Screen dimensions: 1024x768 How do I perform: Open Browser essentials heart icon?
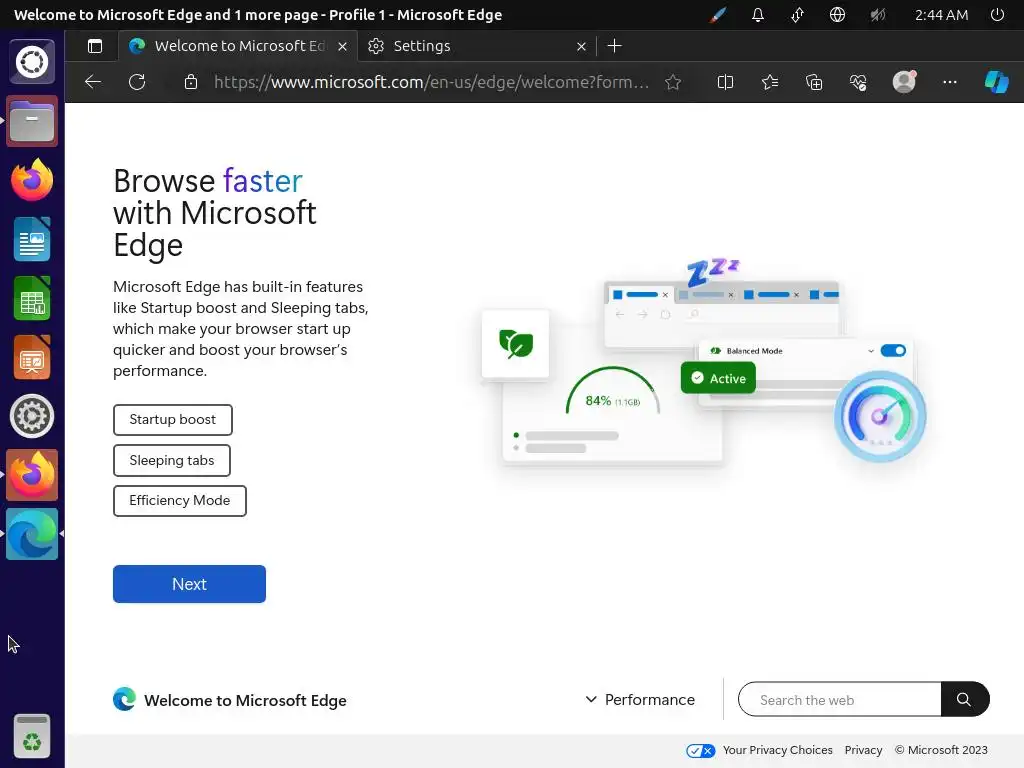(858, 82)
